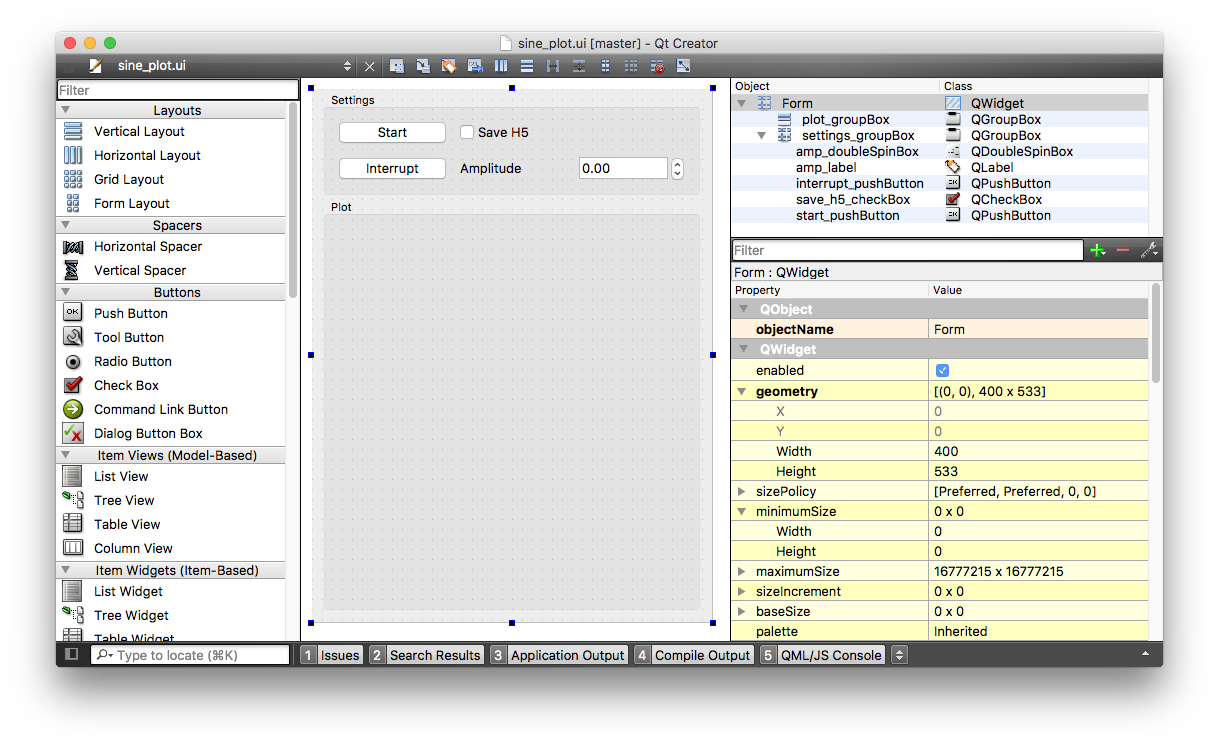Apply Lay Out Vertically from toolbar
The image size is (1219, 747).
[527, 66]
